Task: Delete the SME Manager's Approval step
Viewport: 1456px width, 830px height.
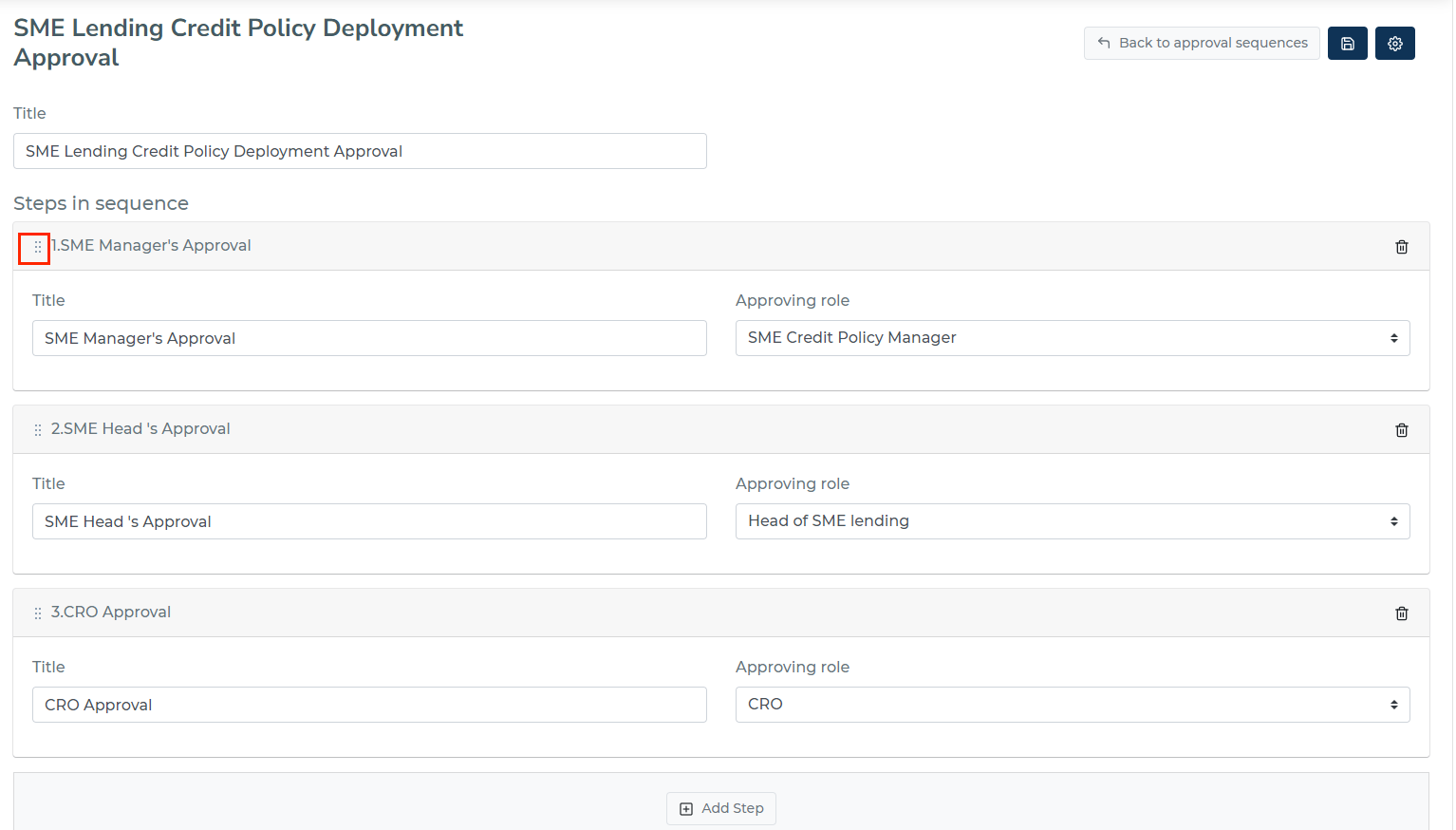Action: (1401, 247)
